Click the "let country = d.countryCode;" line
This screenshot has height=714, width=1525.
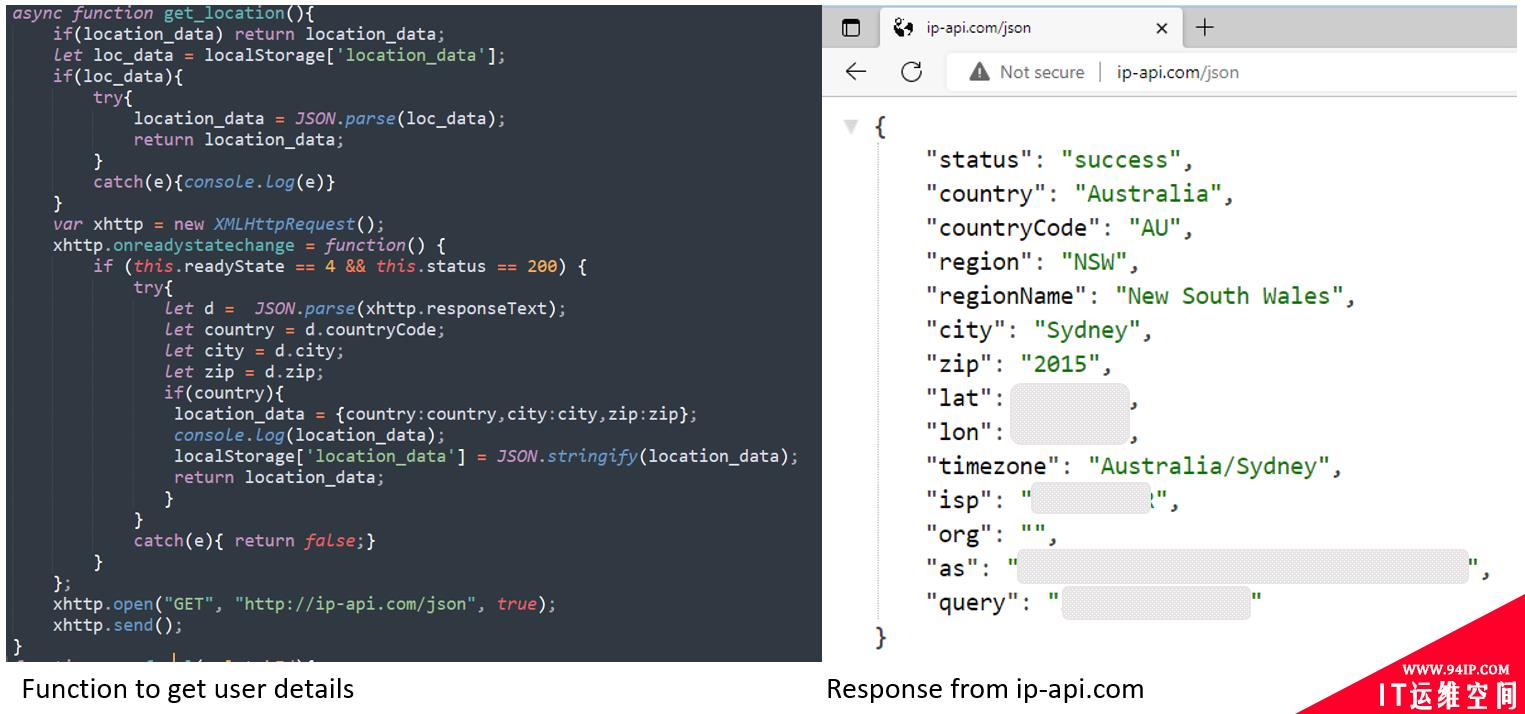[305, 330]
